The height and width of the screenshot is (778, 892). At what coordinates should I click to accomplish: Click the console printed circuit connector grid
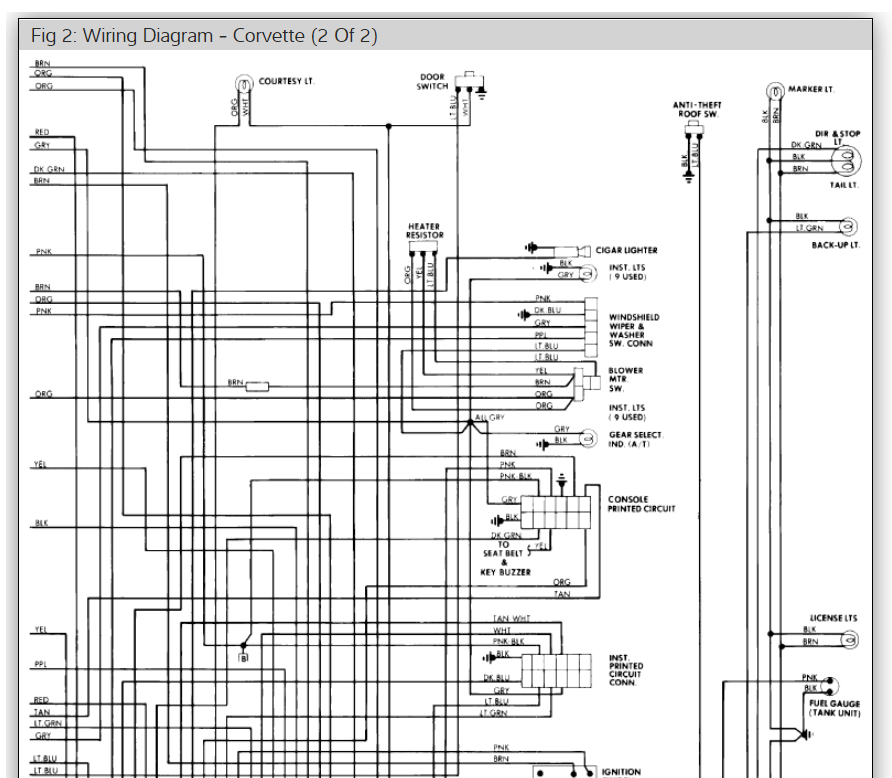(556, 512)
